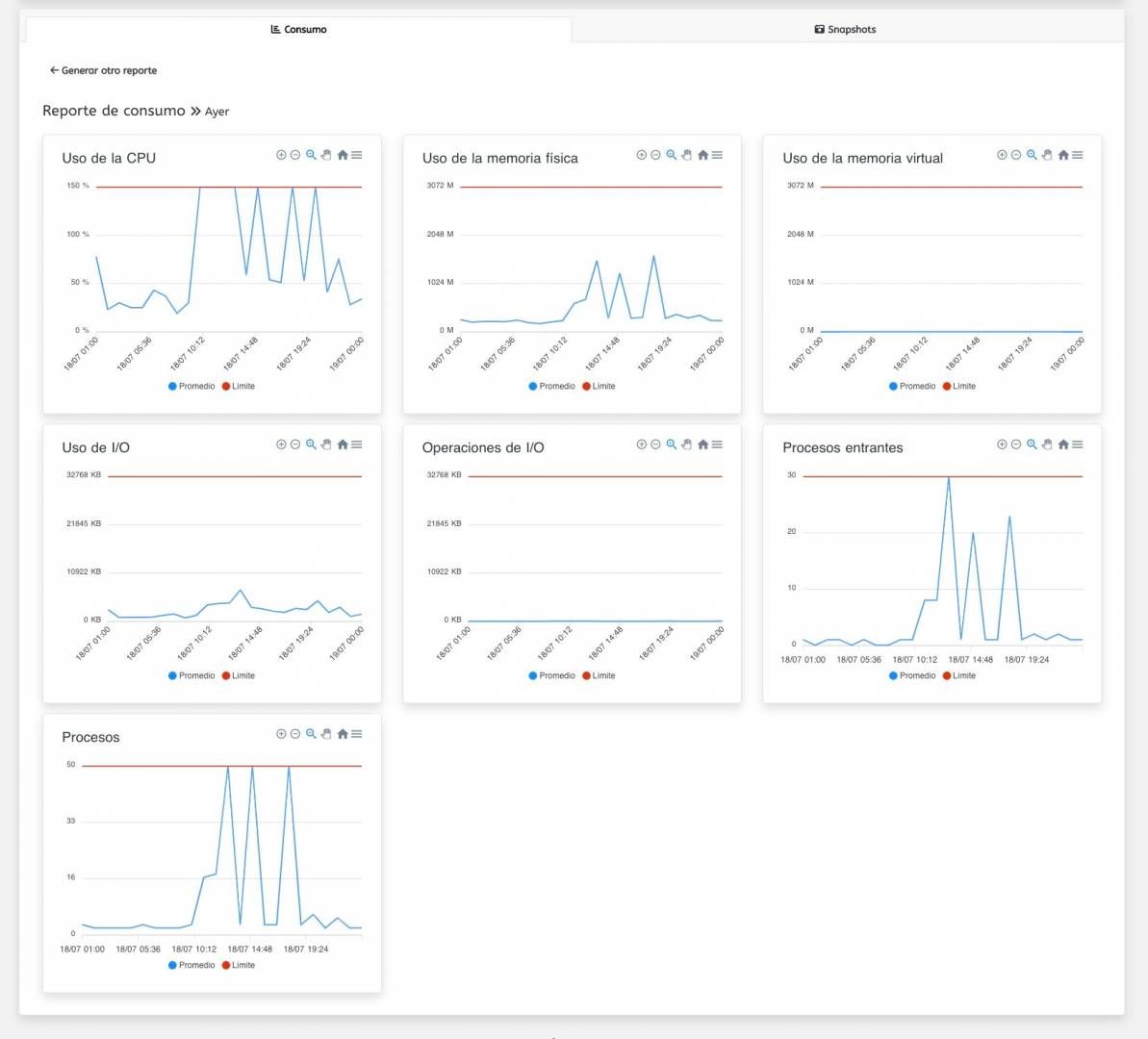The image size is (1148, 1039).
Task: Open the menu on the Uso de la memoria virtual chart
Action: (x=1078, y=155)
